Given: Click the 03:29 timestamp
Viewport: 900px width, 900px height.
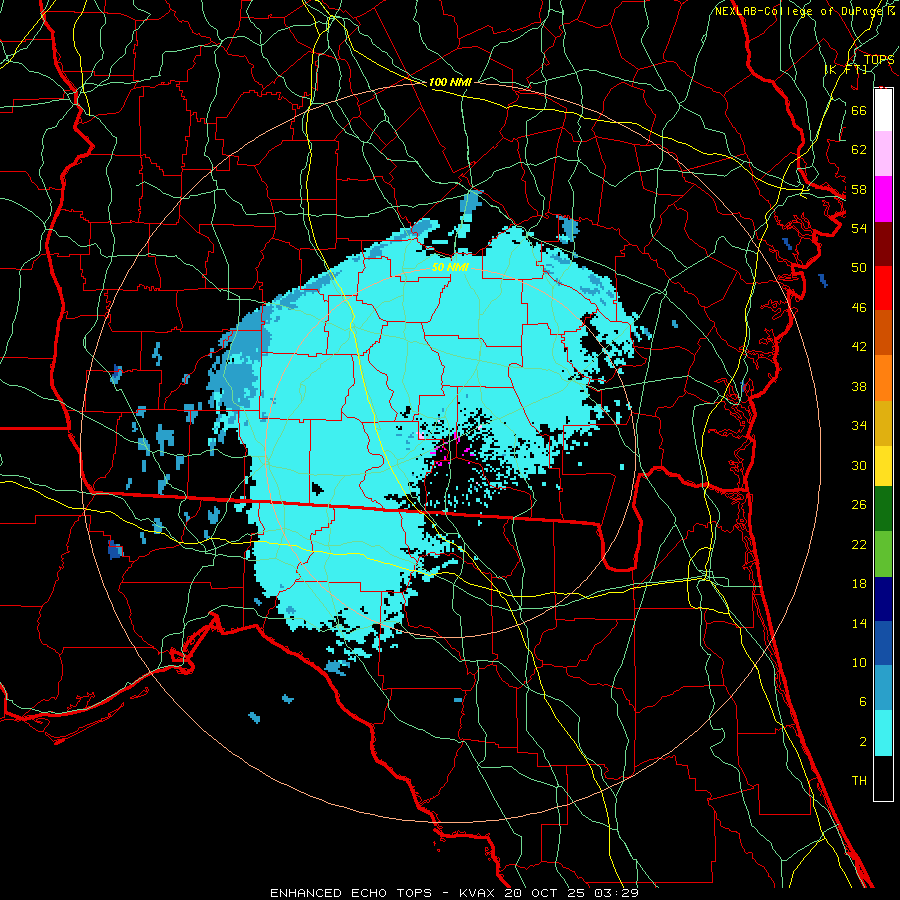Looking at the screenshot, I should (616, 893).
